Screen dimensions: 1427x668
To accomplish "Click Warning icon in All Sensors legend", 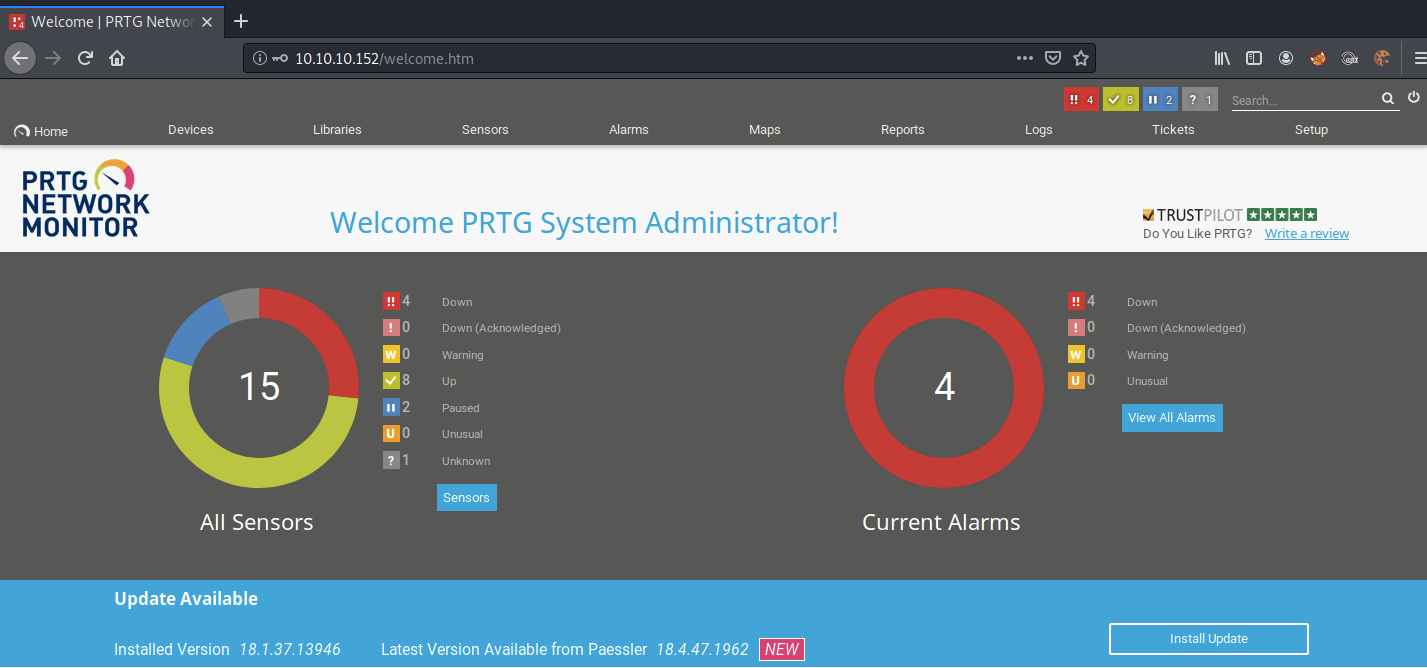I will (x=391, y=354).
